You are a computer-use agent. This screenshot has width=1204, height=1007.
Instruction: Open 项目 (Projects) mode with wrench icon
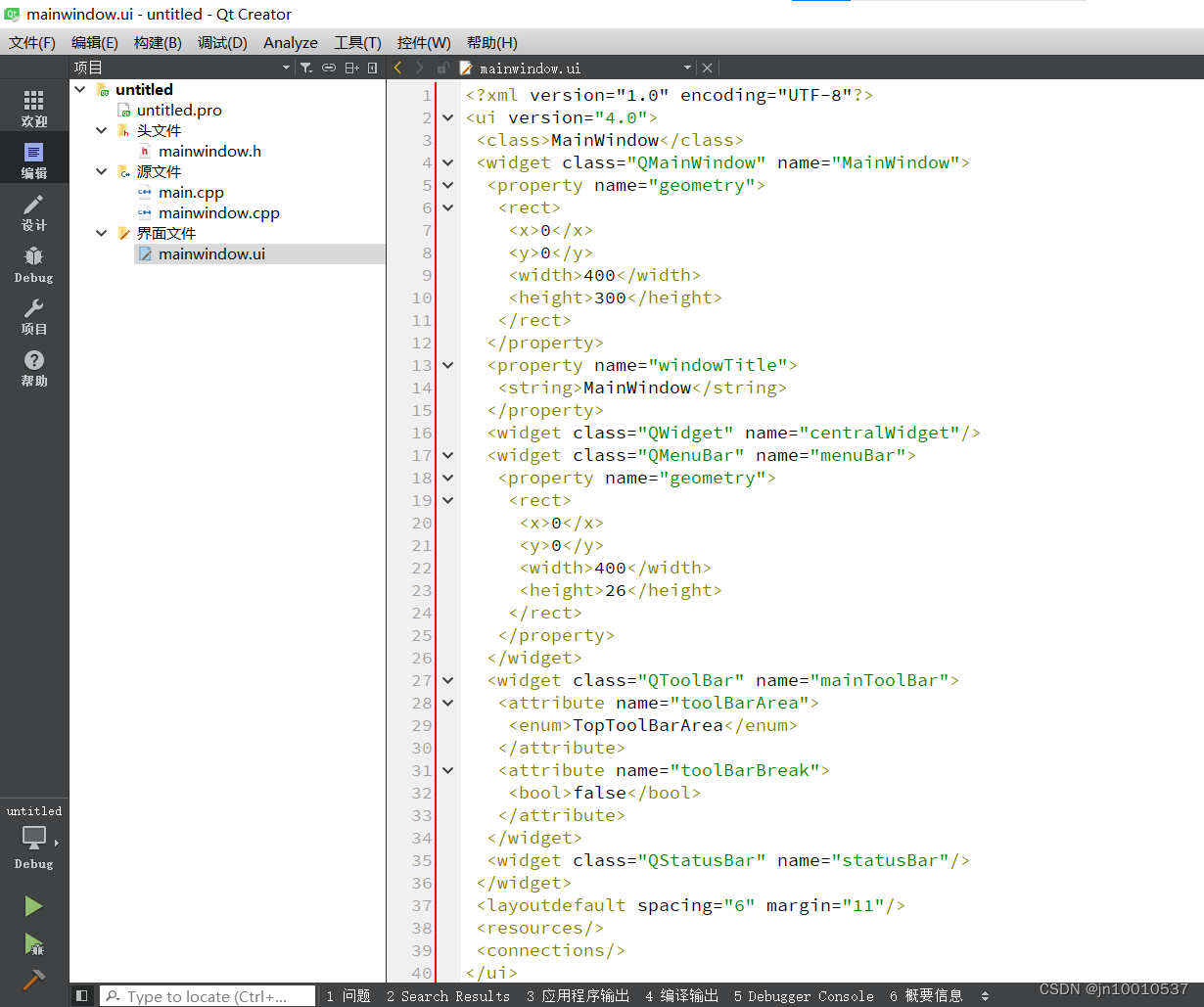[34, 316]
